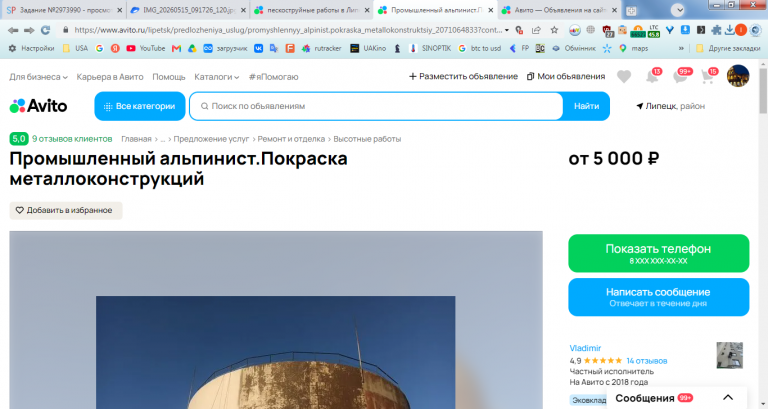Viewport: 768px width, 409px height.
Task: Expand the Для бизнеса dropdown
Action: (x=38, y=77)
